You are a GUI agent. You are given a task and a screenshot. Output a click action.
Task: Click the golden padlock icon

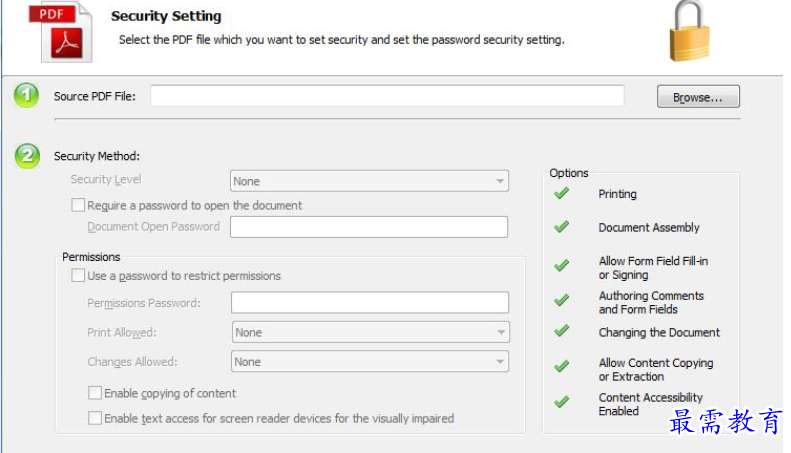pos(689,31)
